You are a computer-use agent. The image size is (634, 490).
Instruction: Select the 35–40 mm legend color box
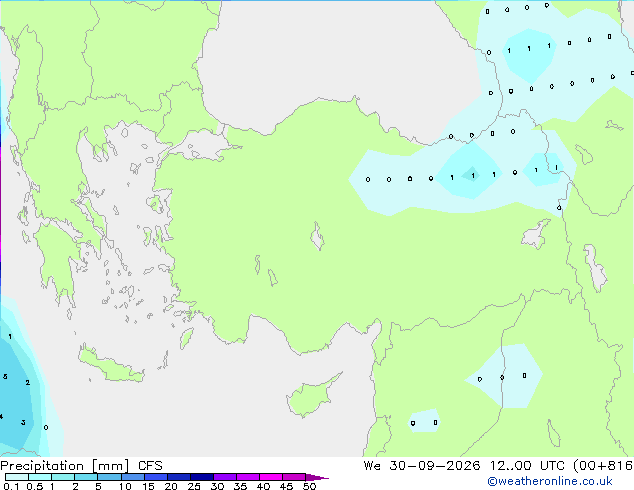(248, 477)
